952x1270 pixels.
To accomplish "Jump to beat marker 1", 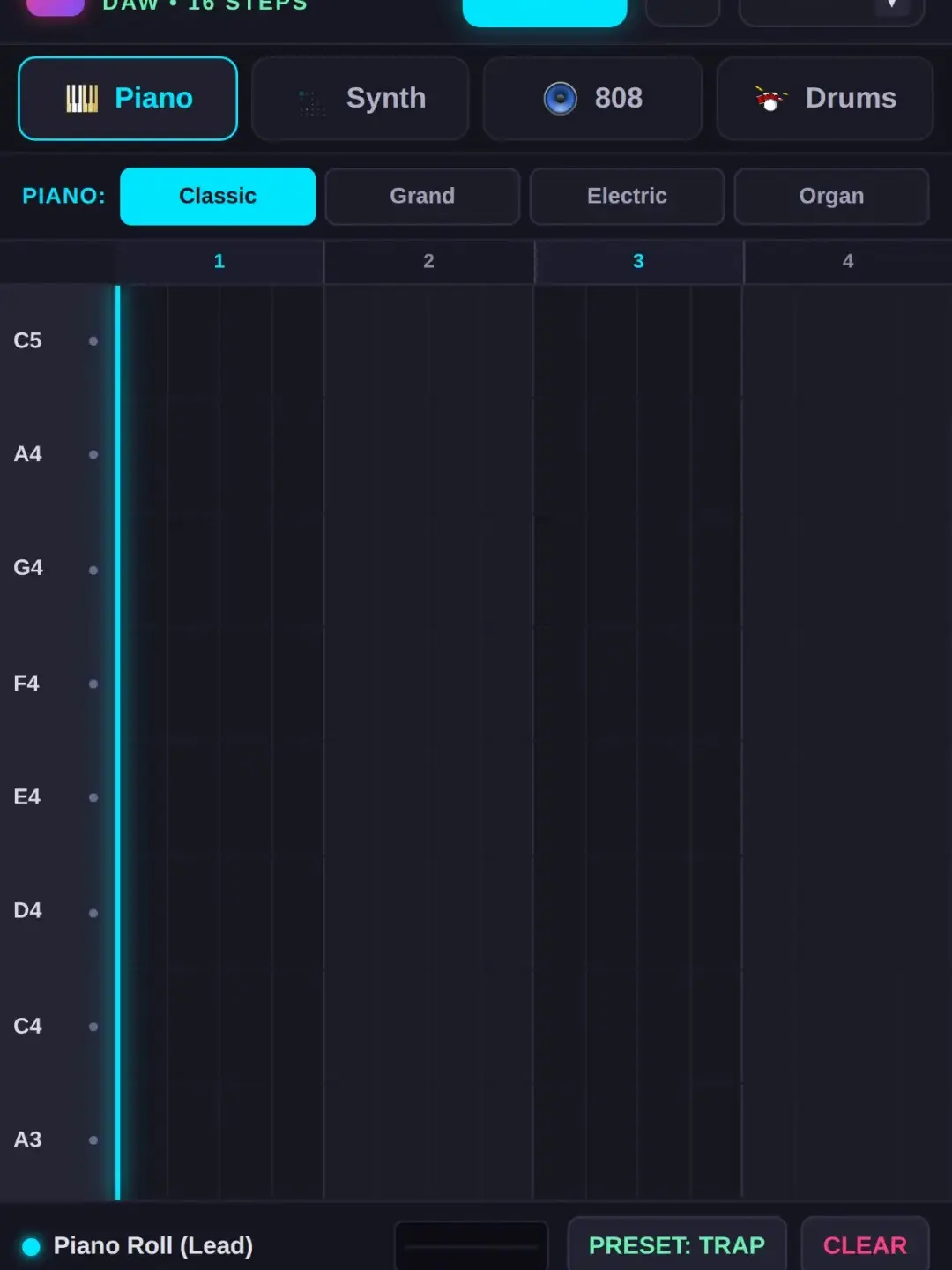I will 219,261.
